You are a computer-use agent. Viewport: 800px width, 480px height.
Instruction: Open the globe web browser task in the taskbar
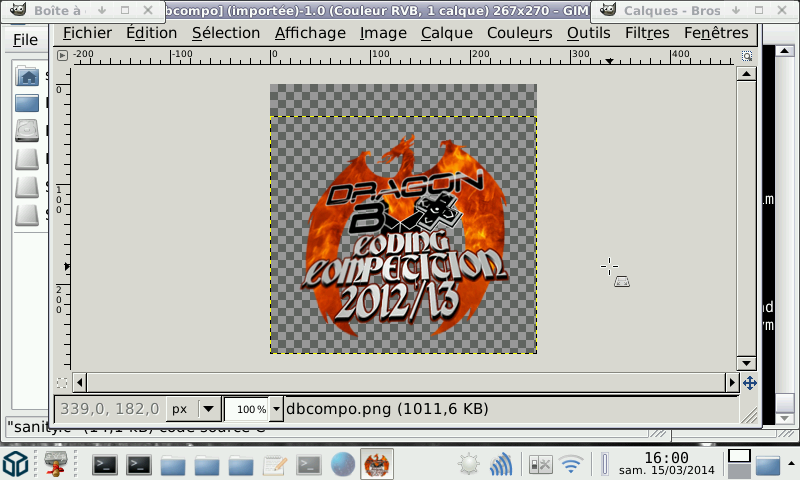point(343,465)
